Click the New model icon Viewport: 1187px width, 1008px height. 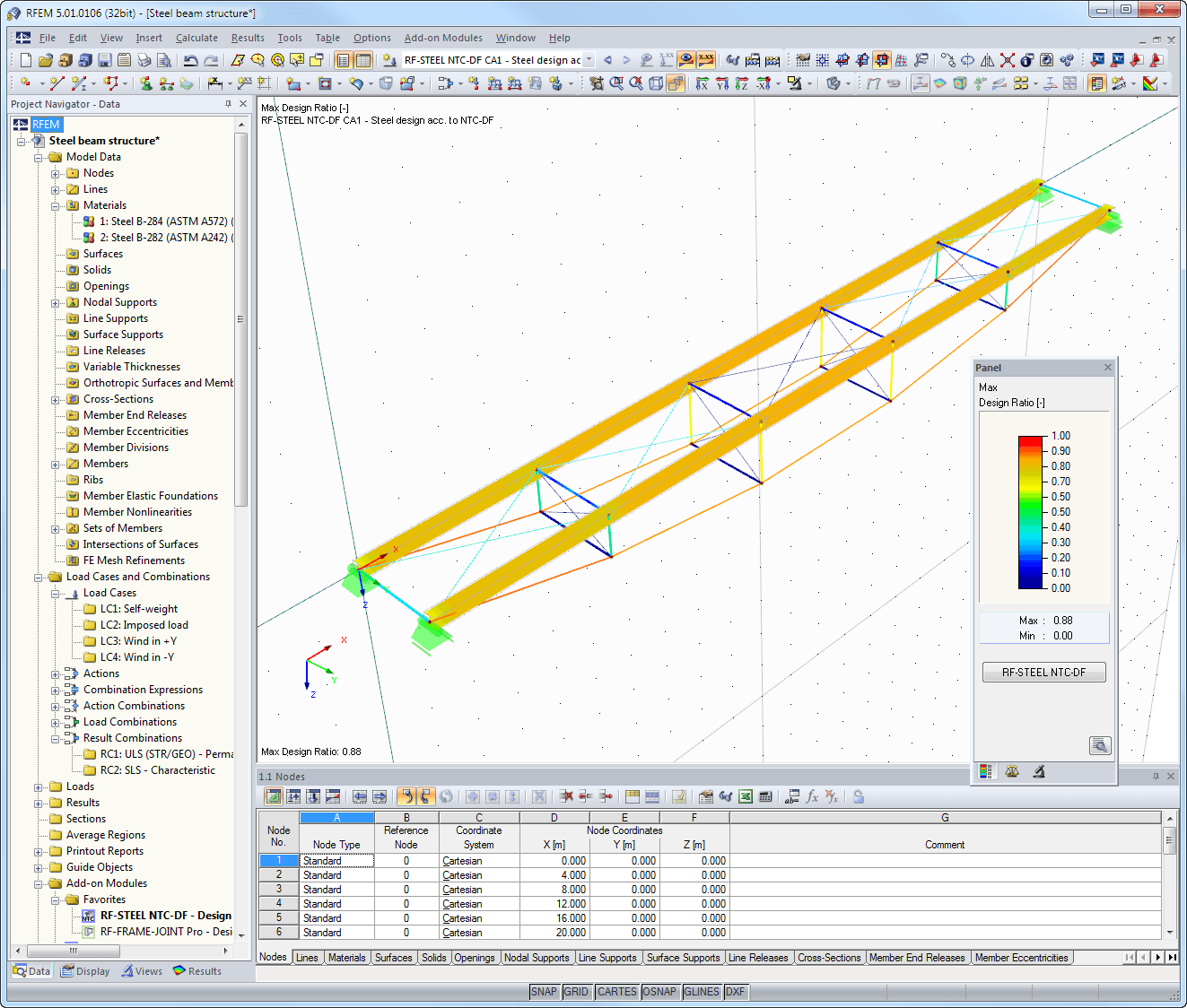[25, 60]
